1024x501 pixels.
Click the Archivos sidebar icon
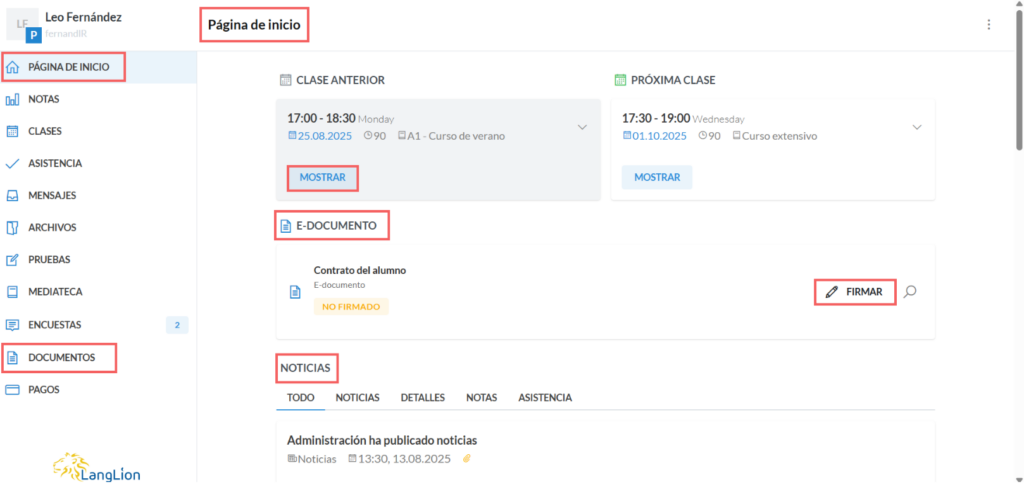[13, 228]
